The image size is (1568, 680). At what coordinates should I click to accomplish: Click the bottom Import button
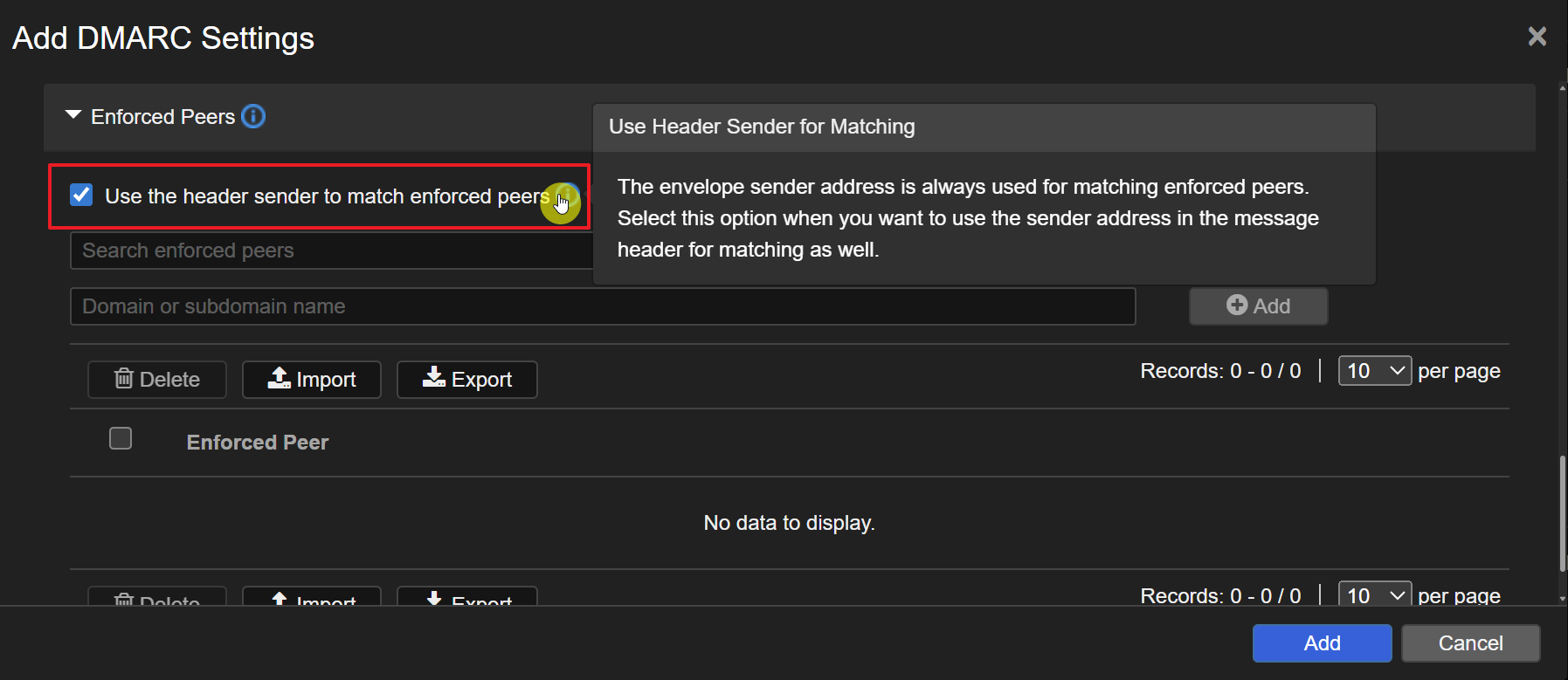[x=312, y=597]
